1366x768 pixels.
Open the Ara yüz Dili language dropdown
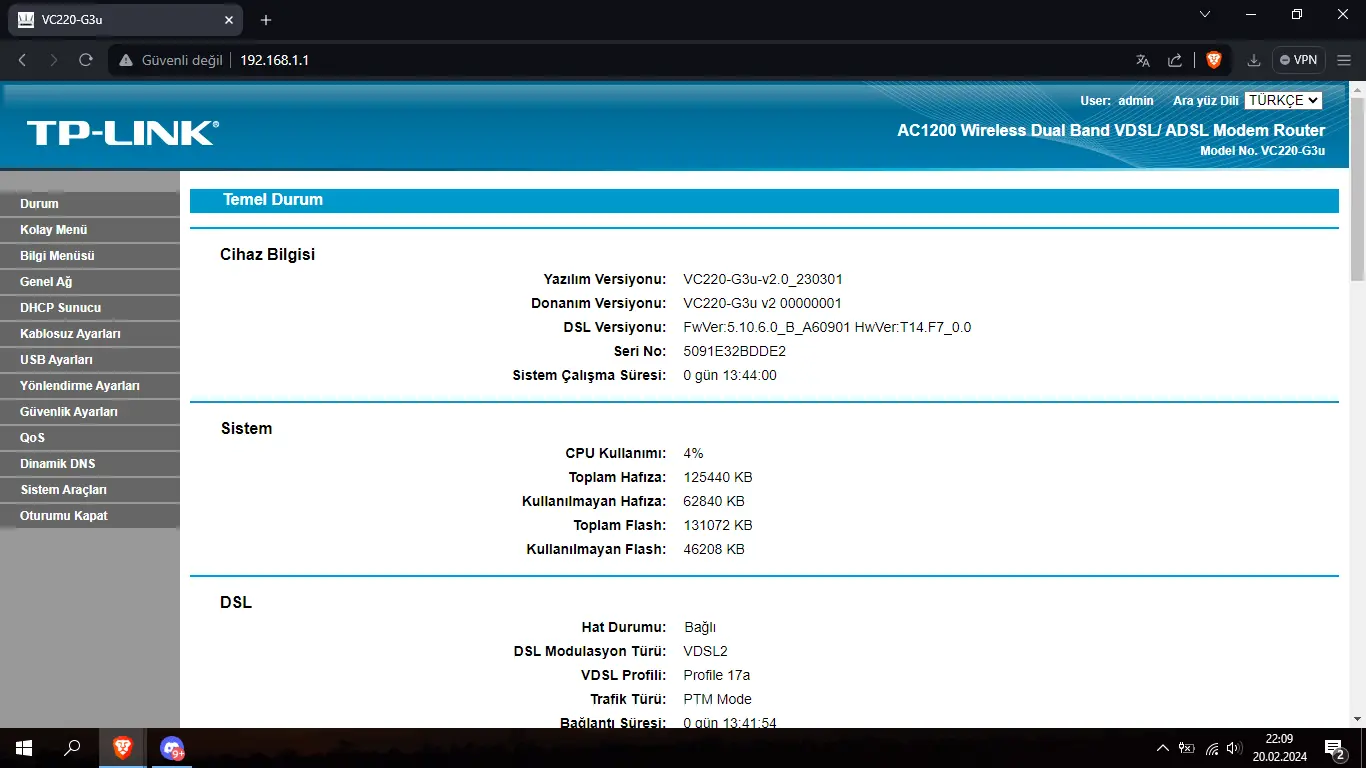[x=1283, y=100]
